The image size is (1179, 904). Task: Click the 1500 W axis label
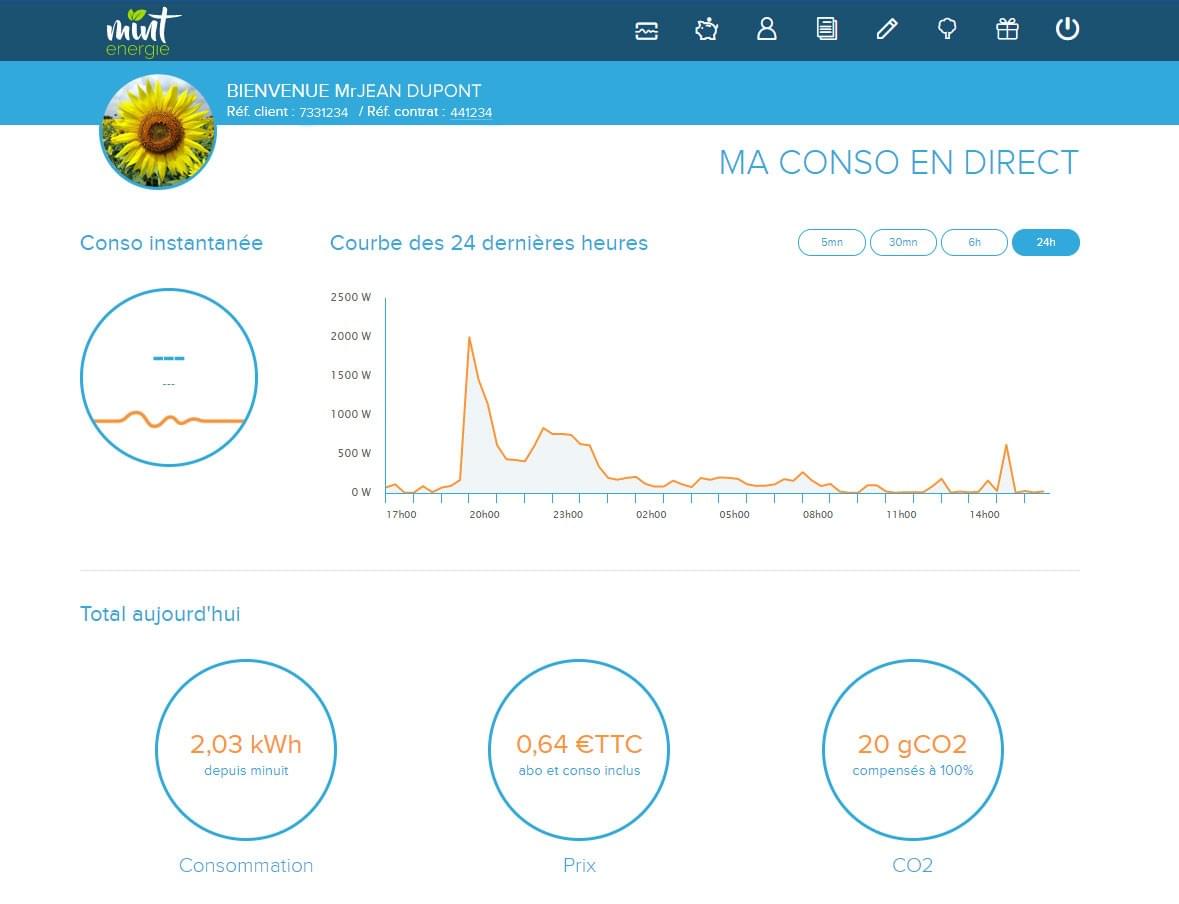[350, 375]
